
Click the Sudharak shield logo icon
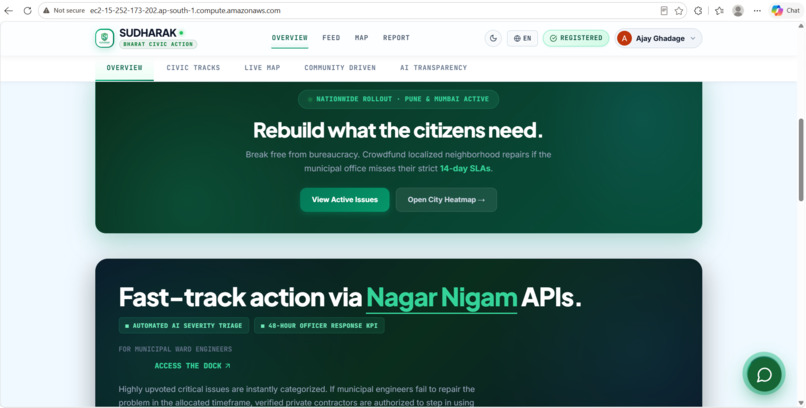click(x=104, y=38)
